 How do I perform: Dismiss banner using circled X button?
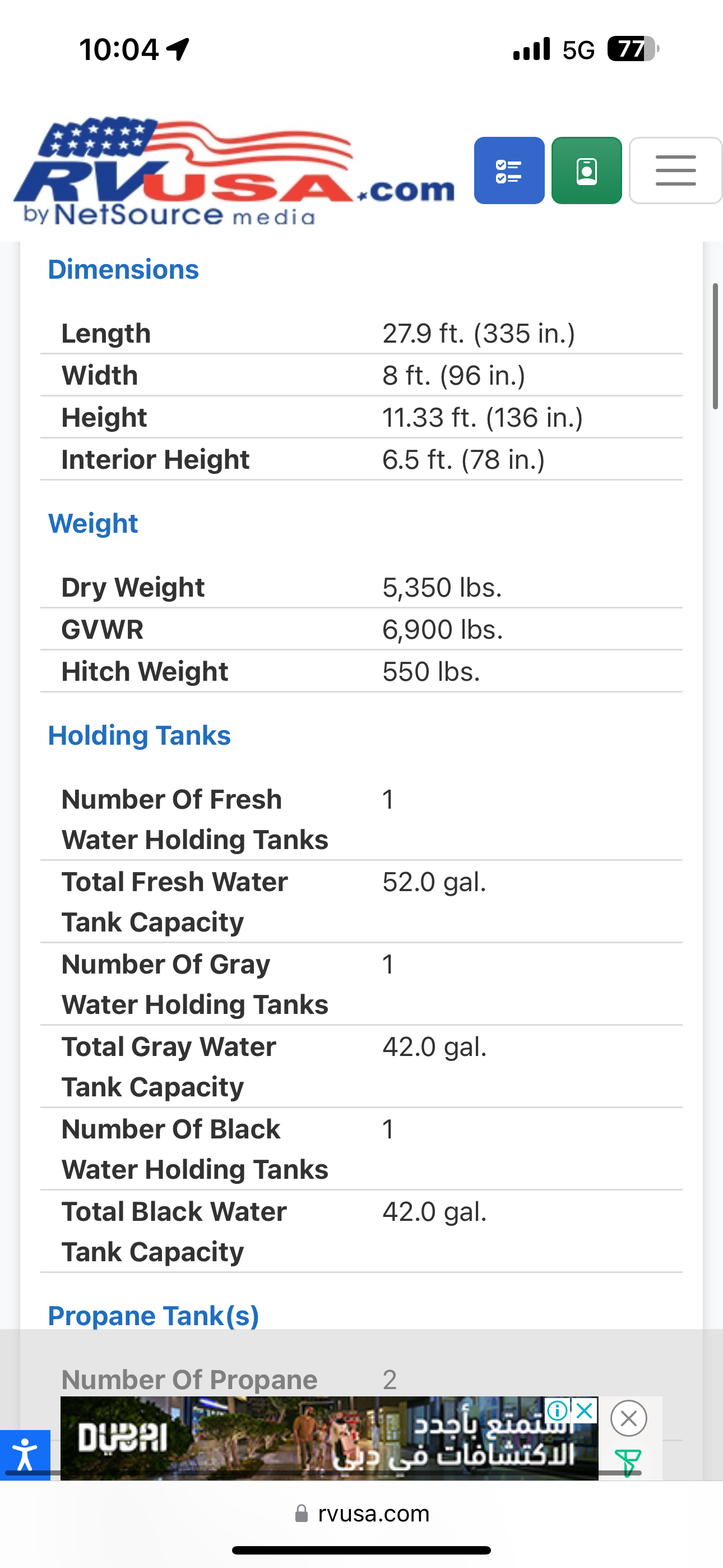(629, 1418)
